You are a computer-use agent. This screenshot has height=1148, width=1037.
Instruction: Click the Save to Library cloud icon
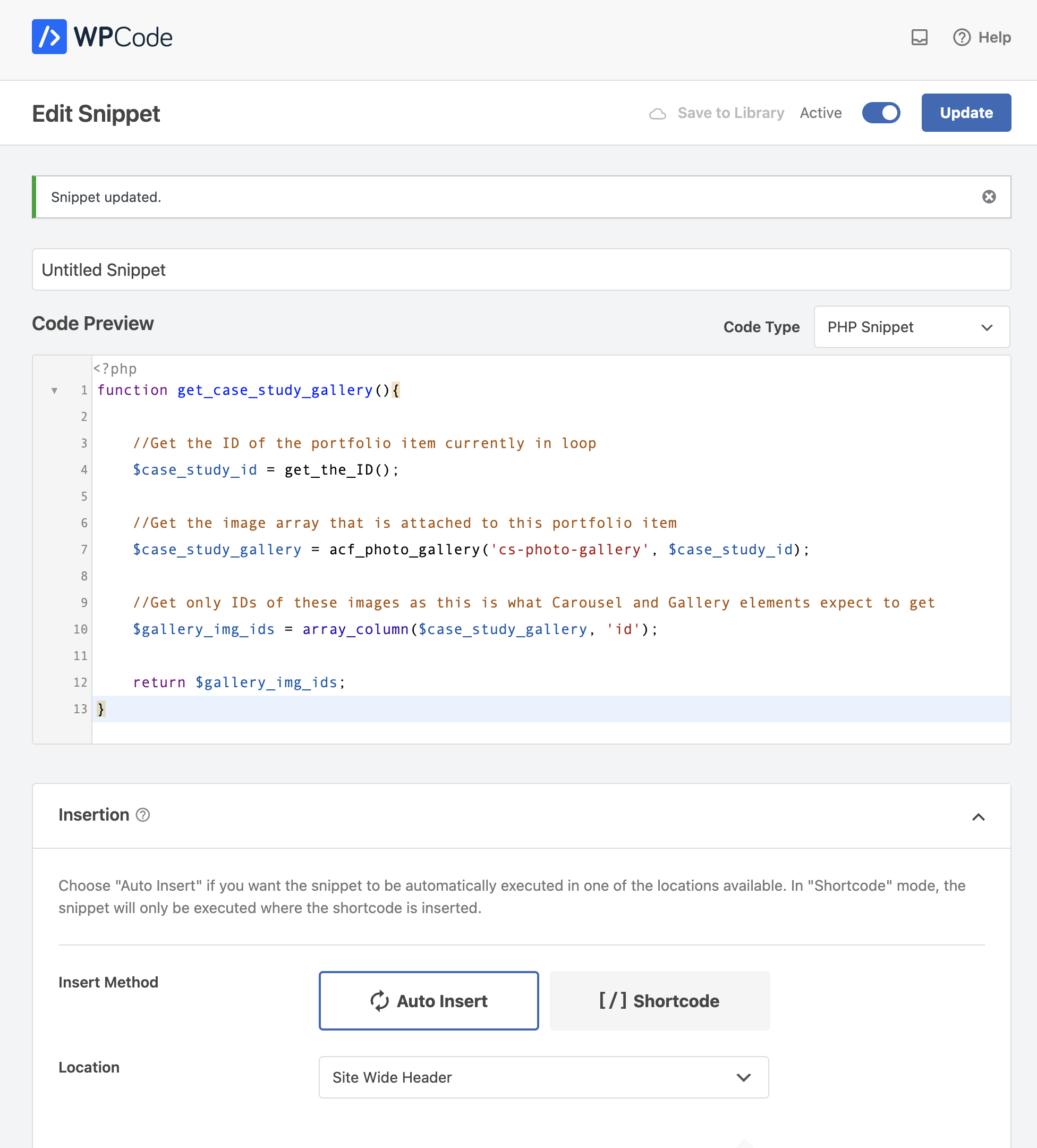click(657, 113)
